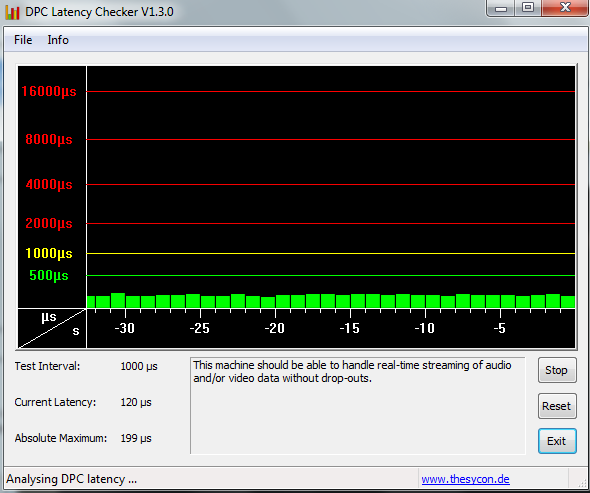Screen dimensions: 590x493
Task: Click the Stop button
Action: (557, 370)
